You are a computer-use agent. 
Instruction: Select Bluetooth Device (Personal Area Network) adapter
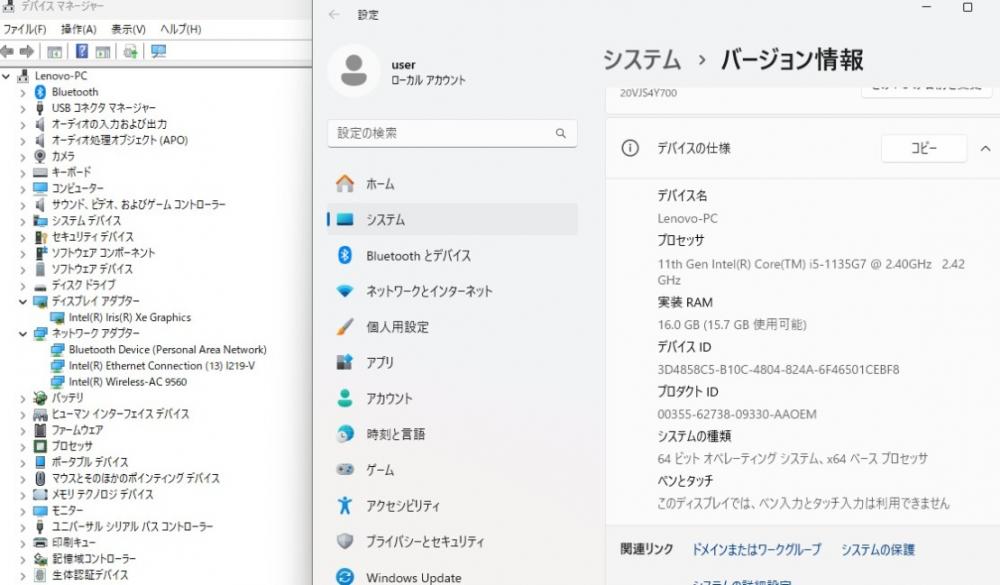[168, 350]
